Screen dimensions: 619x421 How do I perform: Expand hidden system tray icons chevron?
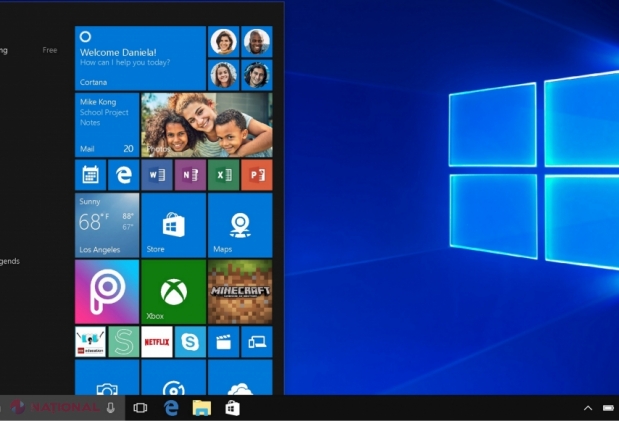(x=588, y=408)
